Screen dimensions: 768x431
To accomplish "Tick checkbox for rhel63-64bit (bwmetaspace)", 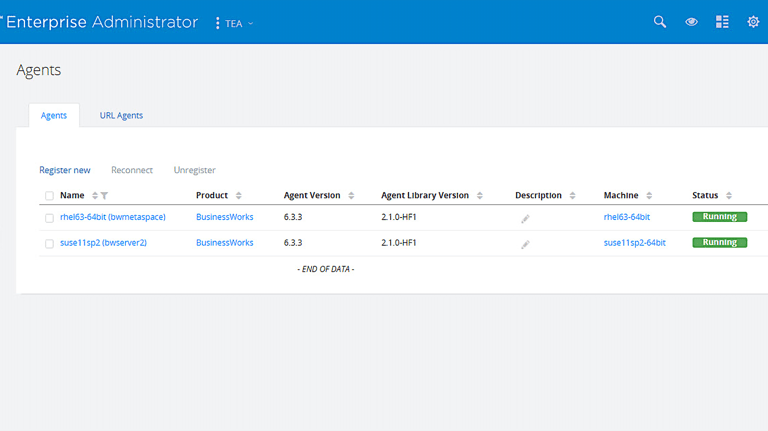I will (49, 218).
